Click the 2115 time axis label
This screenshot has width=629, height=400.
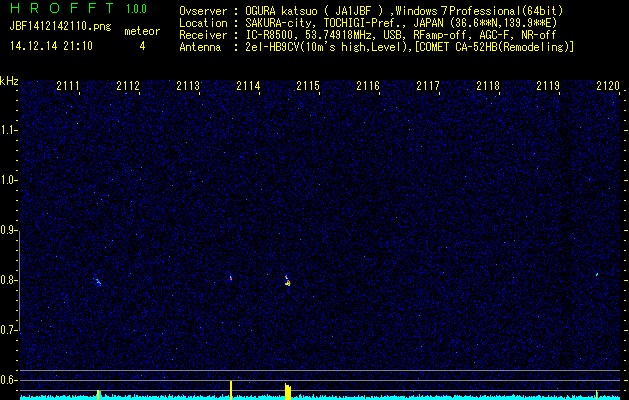[308, 86]
